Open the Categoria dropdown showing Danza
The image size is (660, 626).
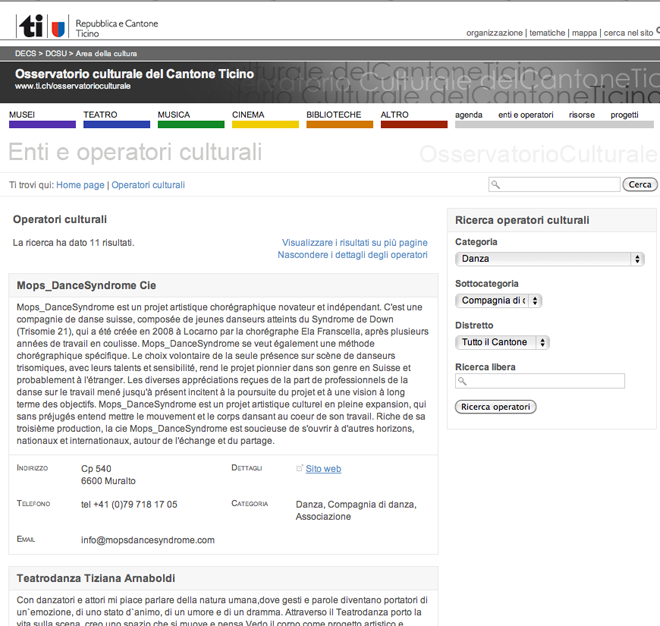tap(550, 259)
